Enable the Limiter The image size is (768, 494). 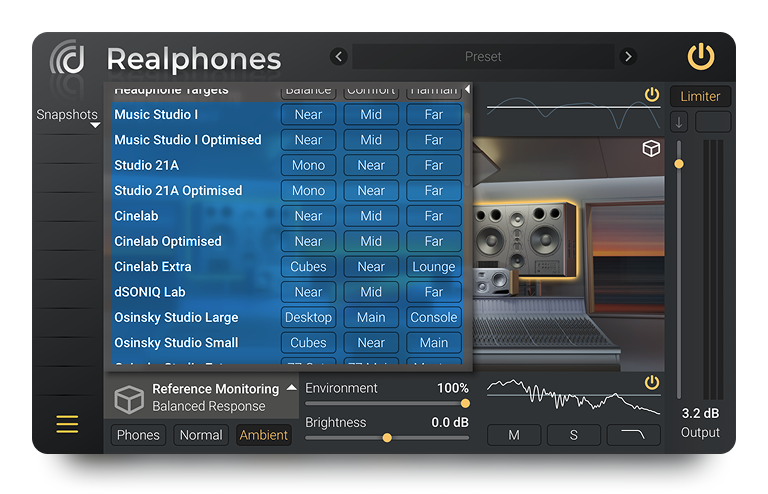[x=700, y=96]
